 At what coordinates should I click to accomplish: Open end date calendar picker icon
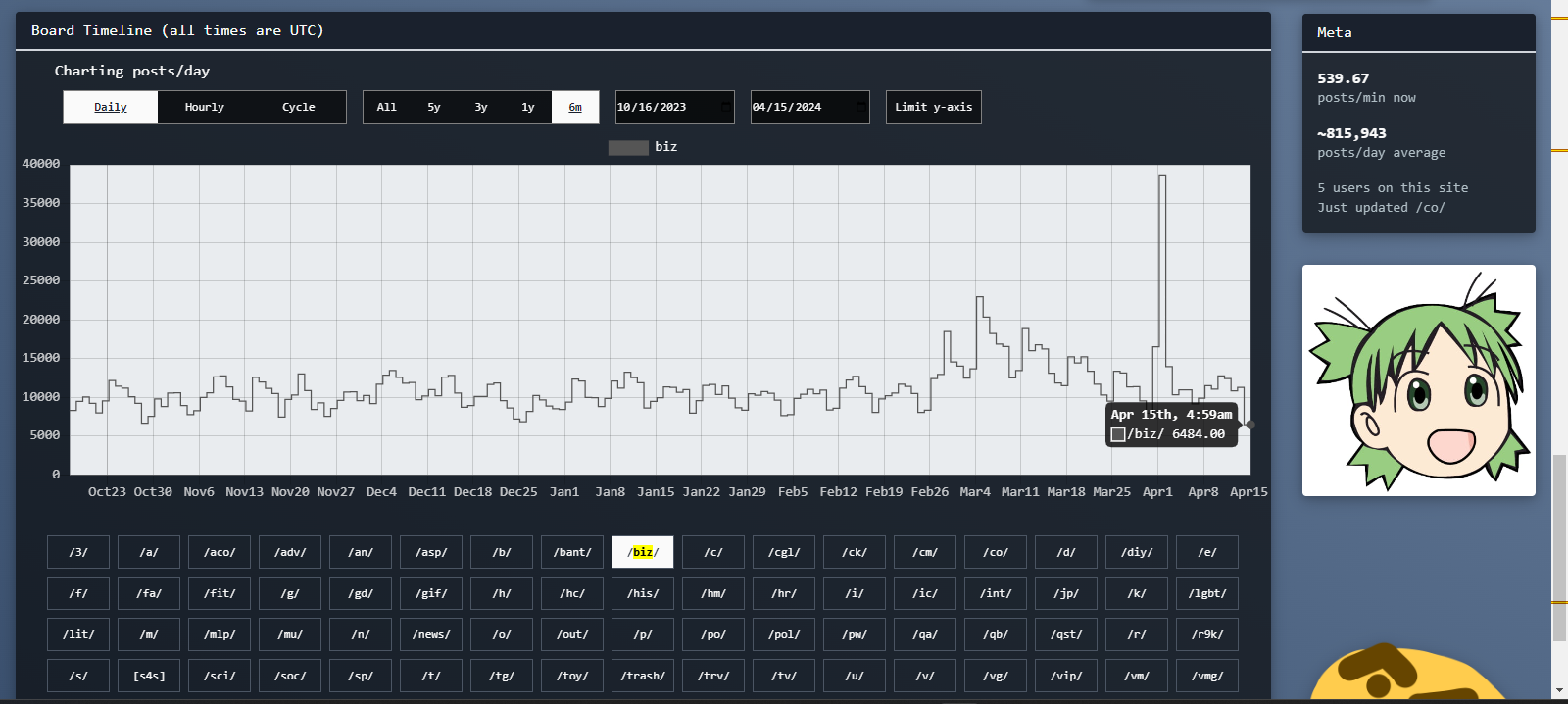861,107
